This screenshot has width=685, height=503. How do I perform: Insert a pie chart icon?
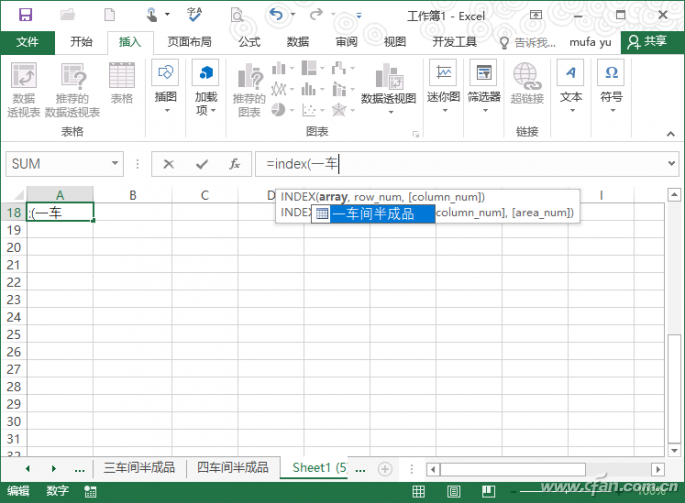coord(279,109)
